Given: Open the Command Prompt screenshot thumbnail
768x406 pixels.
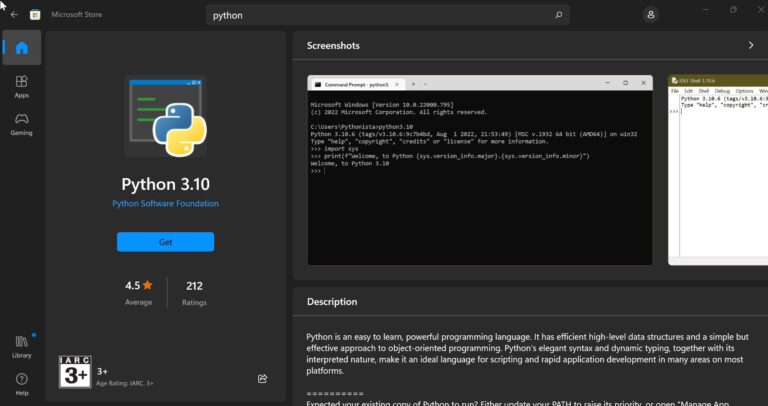Looking at the screenshot, I should (x=480, y=170).
